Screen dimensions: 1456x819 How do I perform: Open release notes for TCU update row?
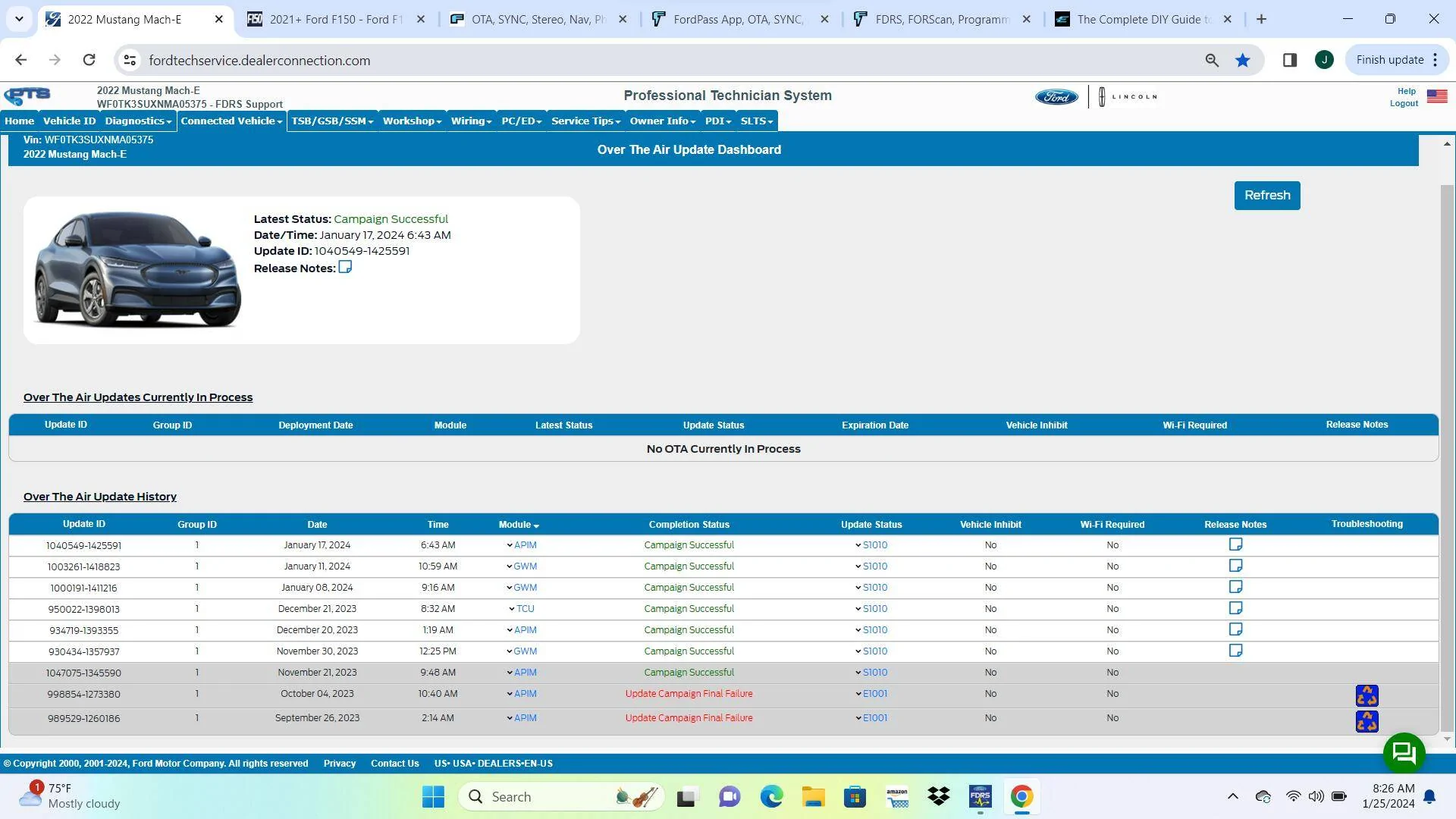click(x=1235, y=608)
